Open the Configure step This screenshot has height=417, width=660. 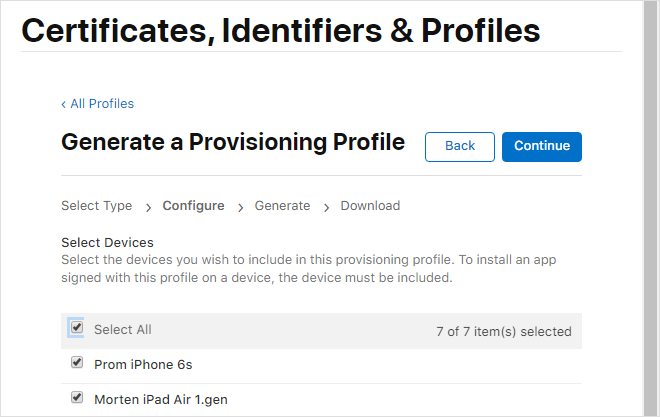tap(193, 206)
